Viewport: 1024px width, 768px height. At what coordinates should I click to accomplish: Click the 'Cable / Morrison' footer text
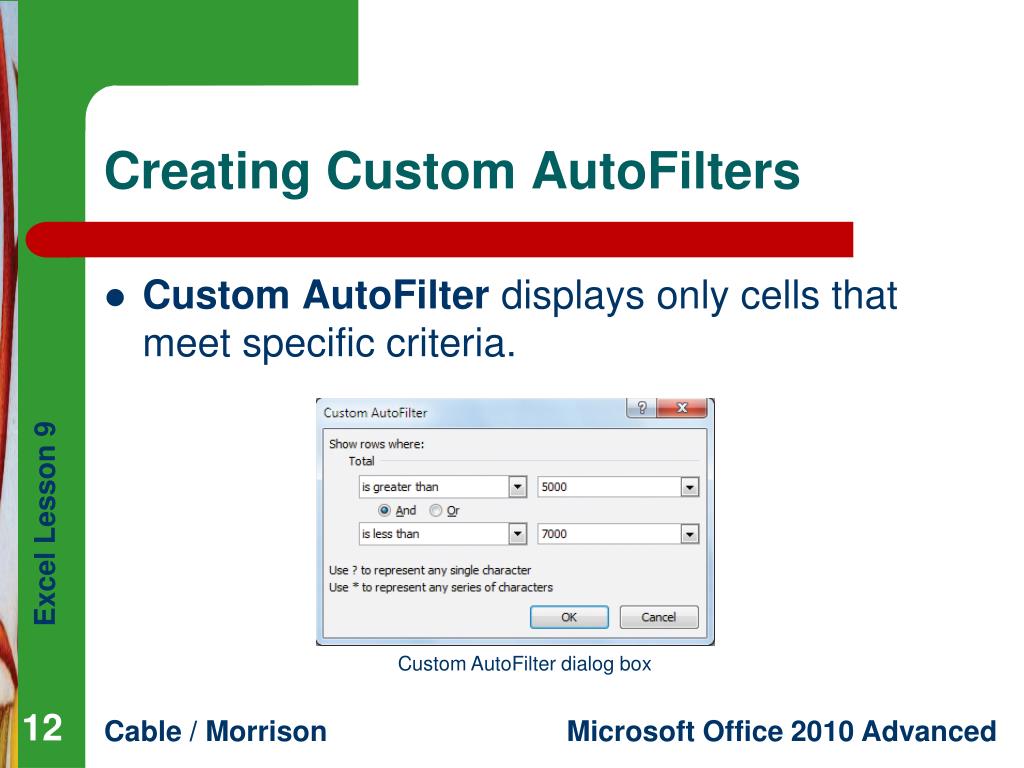pyautogui.click(x=216, y=731)
